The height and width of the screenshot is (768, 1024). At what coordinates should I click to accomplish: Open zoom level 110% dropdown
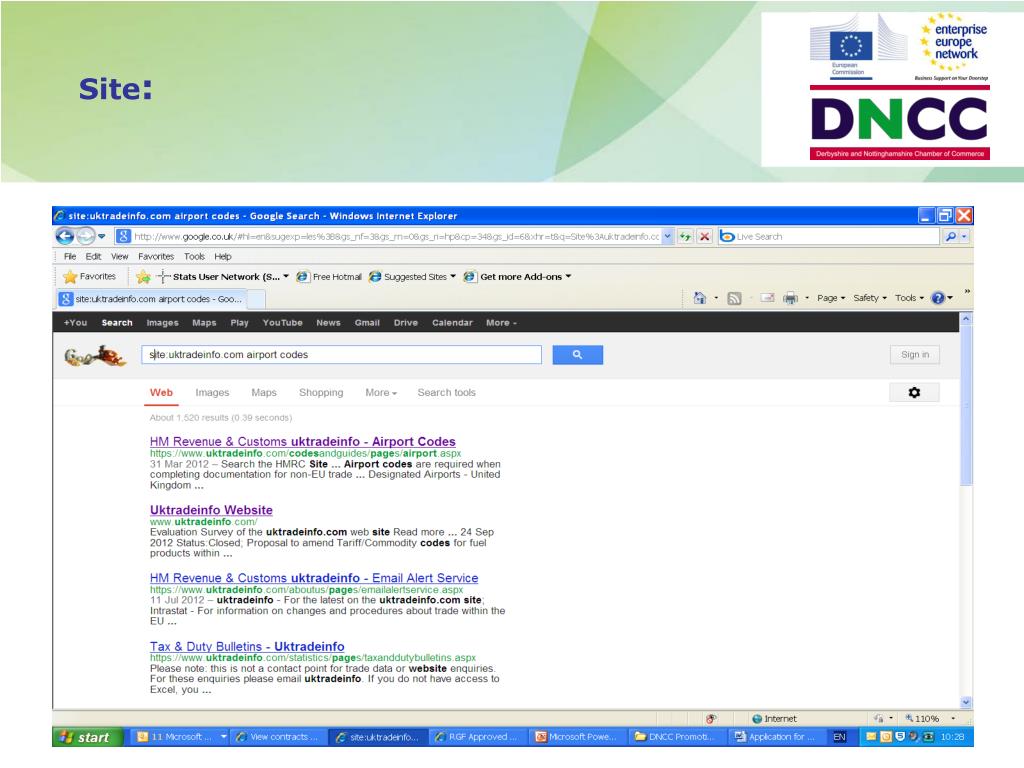[x=953, y=718]
